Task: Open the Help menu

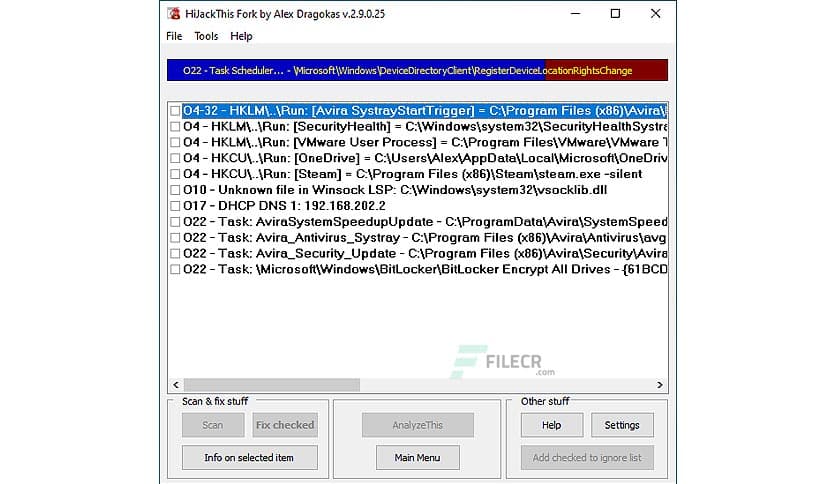Action: 241,36
